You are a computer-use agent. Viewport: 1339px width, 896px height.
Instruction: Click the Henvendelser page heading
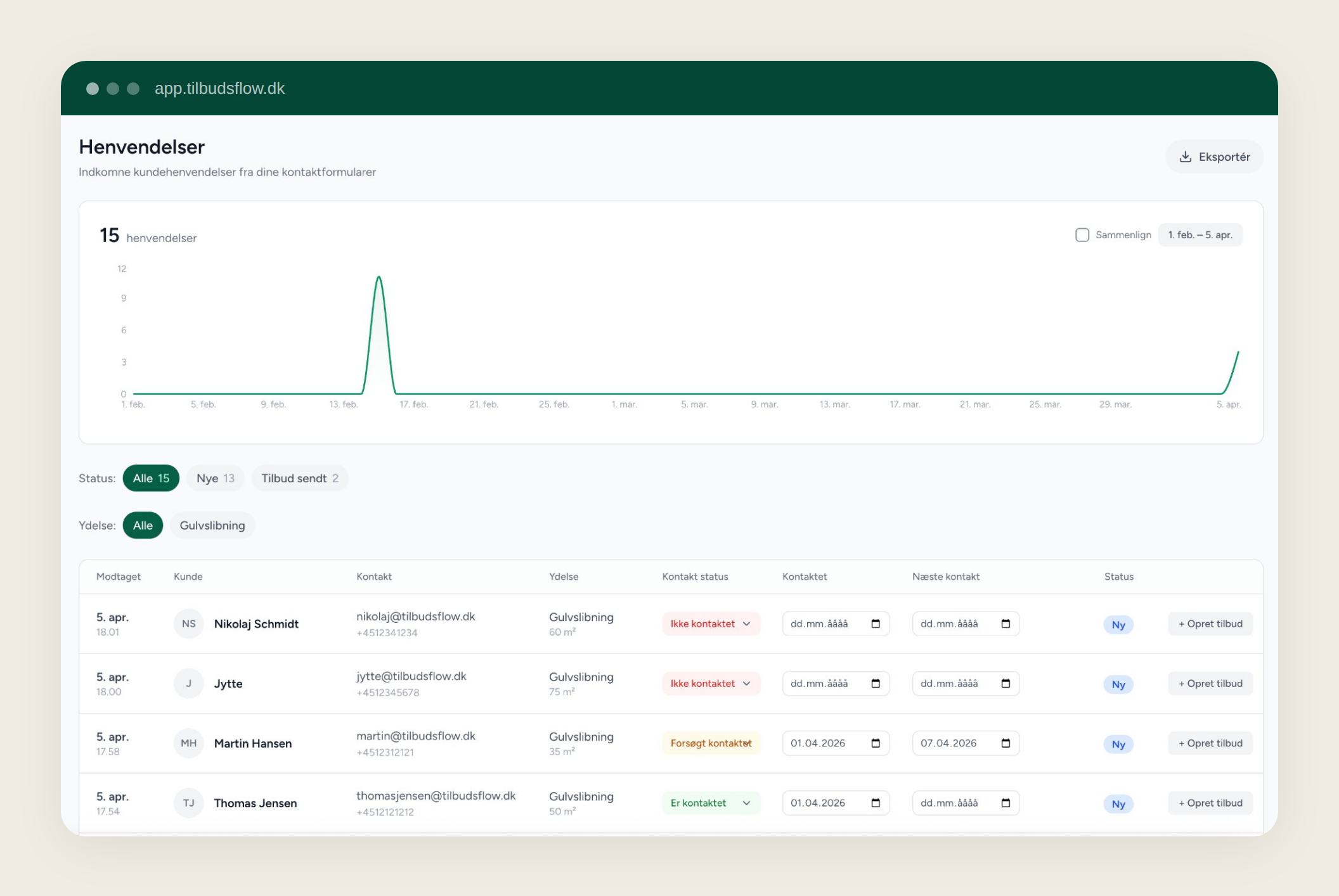point(142,147)
